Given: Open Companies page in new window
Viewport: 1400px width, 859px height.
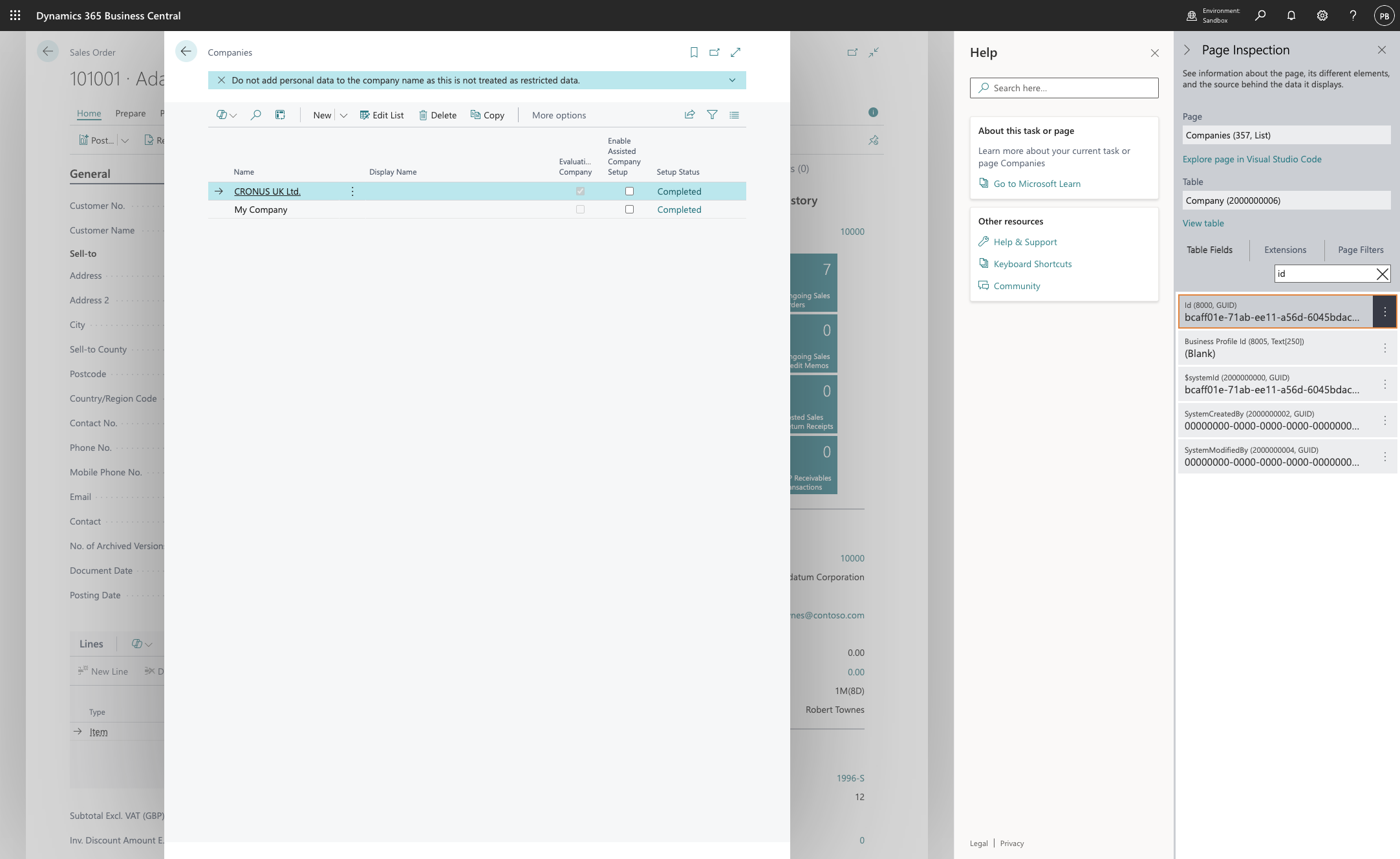Looking at the screenshot, I should [x=715, y=52].
